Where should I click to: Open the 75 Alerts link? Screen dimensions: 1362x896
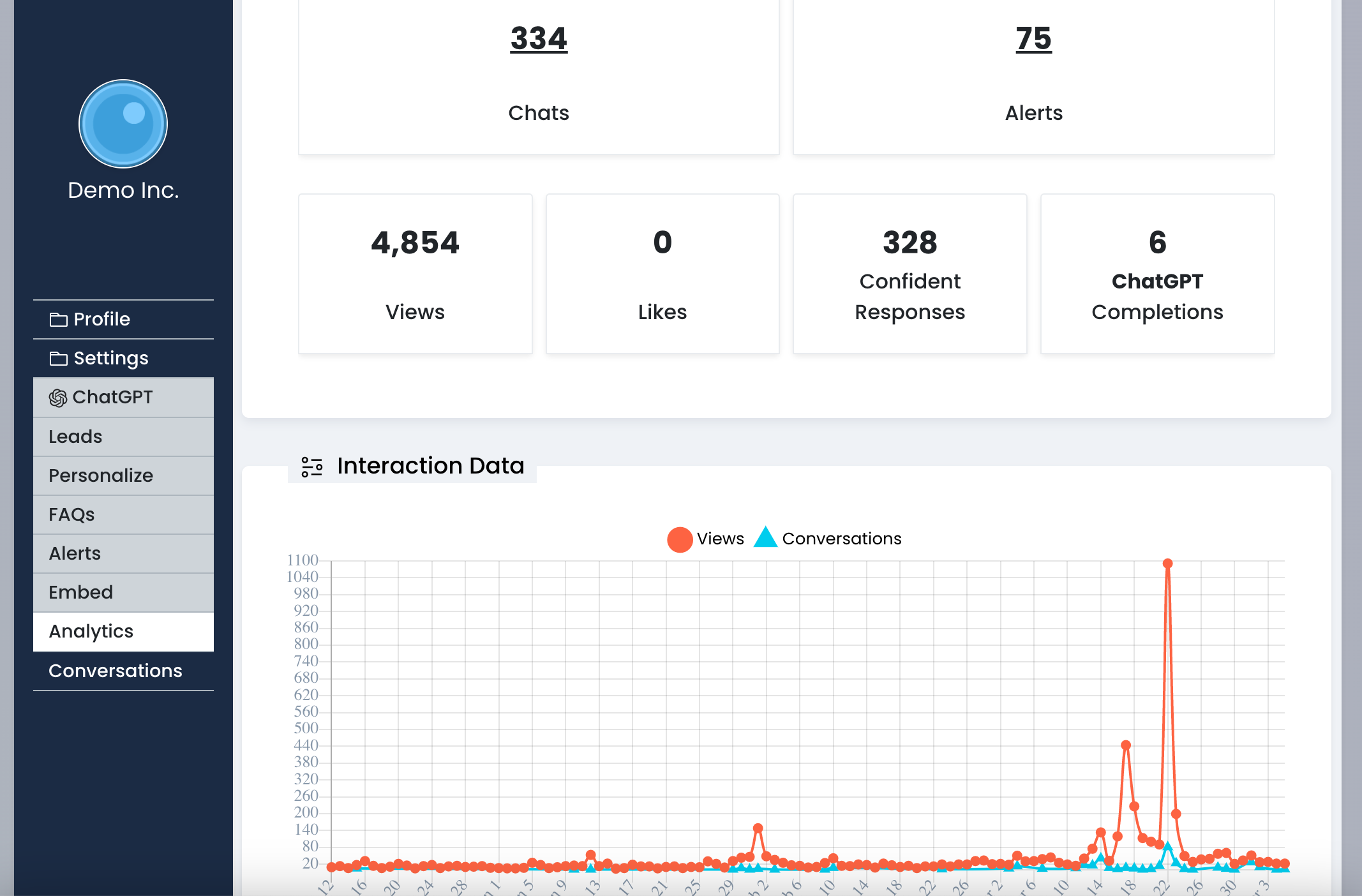click(x=1033, y=39)
